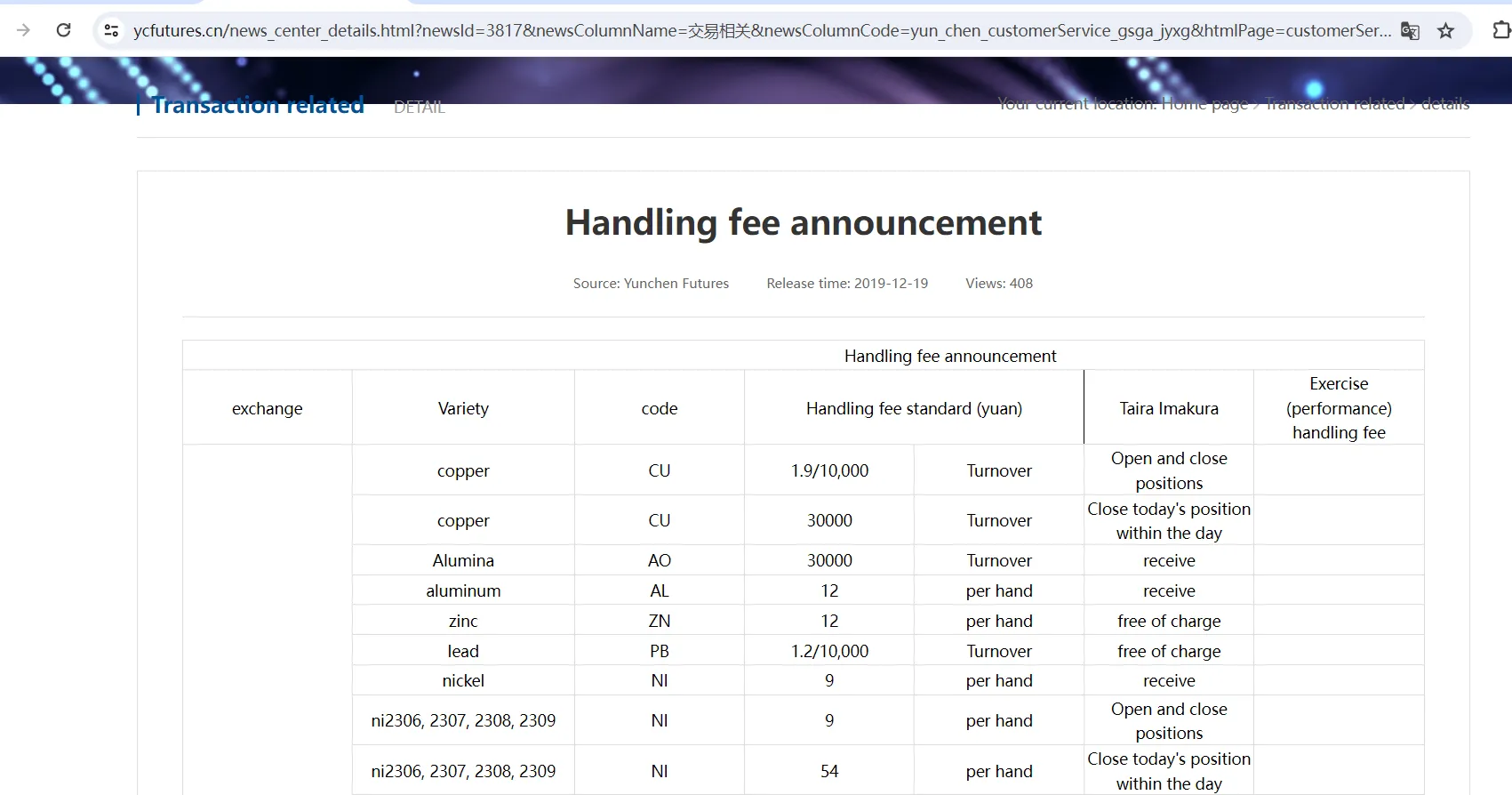
Task: Click the Taira Imakura column header
Action: [x=1169, y=408]
